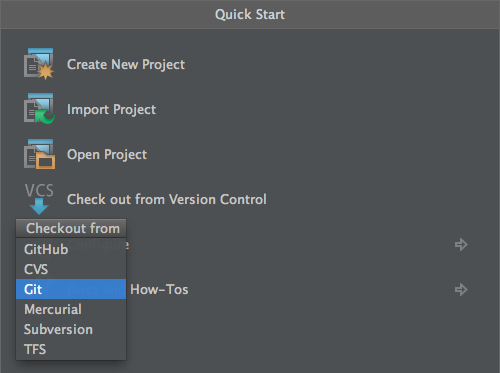This screenshot has width=500, height=373.
Task: Pick Mercurial from the list
Action: (71, 309)
